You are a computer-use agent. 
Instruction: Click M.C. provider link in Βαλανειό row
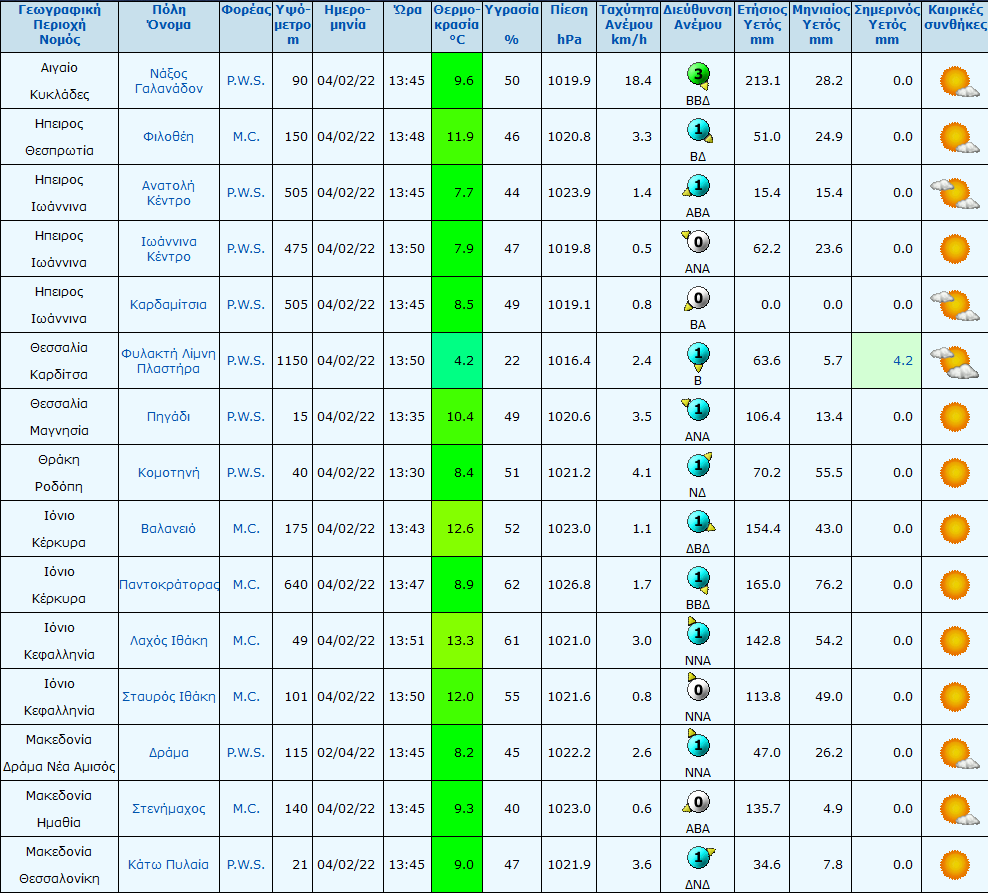pyautogui.click(x=246, y=529)
